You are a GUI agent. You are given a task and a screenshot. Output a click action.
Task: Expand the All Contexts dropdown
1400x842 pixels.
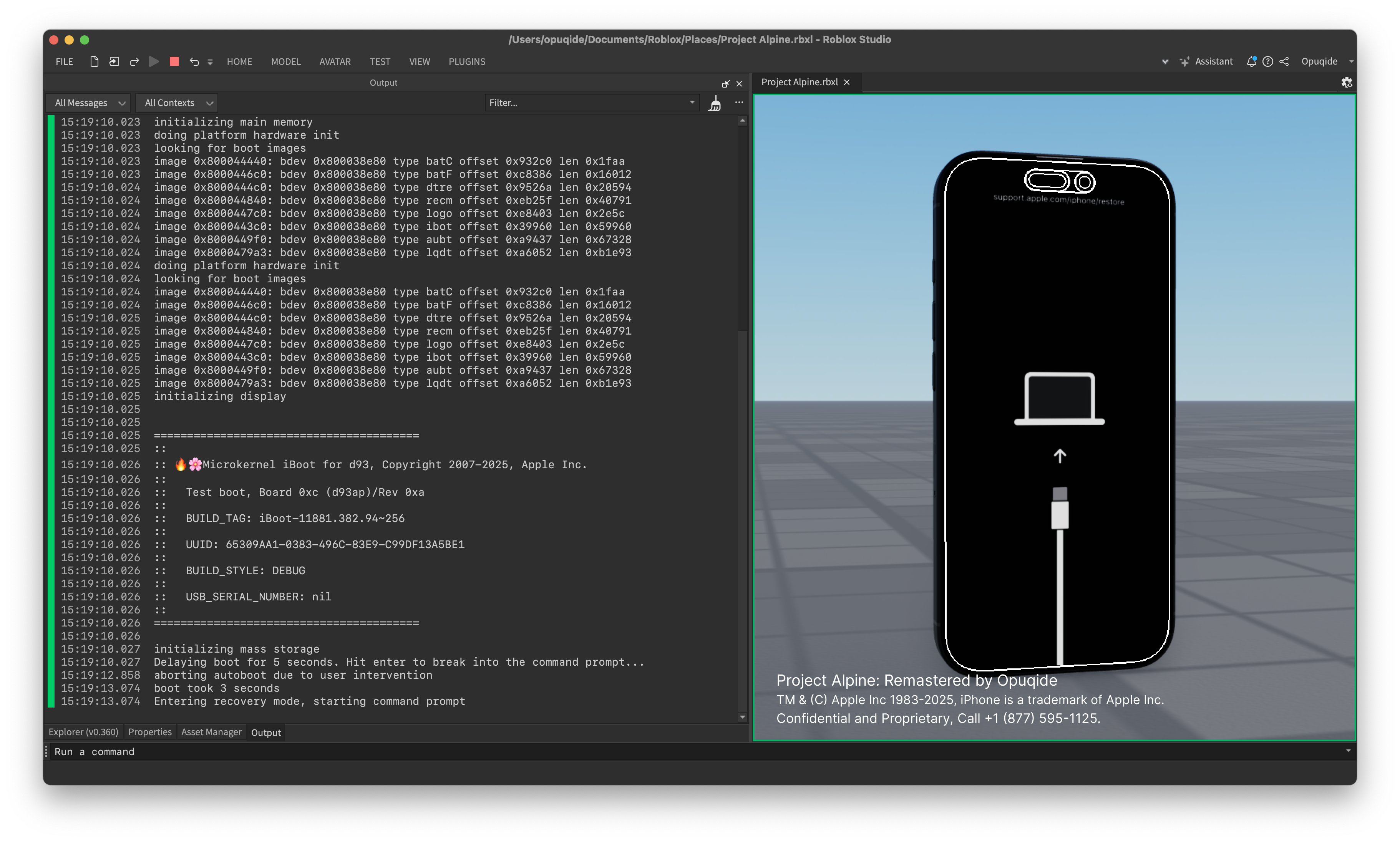177,103
